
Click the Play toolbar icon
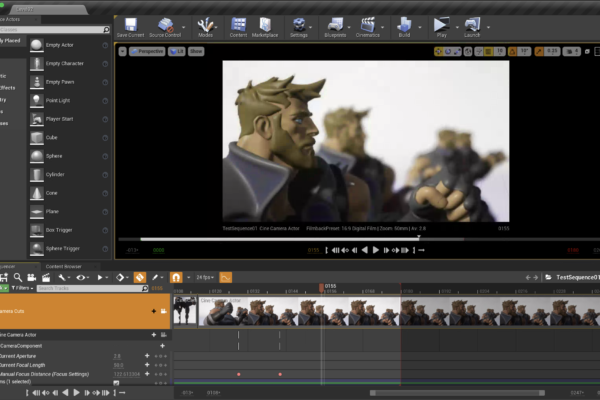[441, 27]
